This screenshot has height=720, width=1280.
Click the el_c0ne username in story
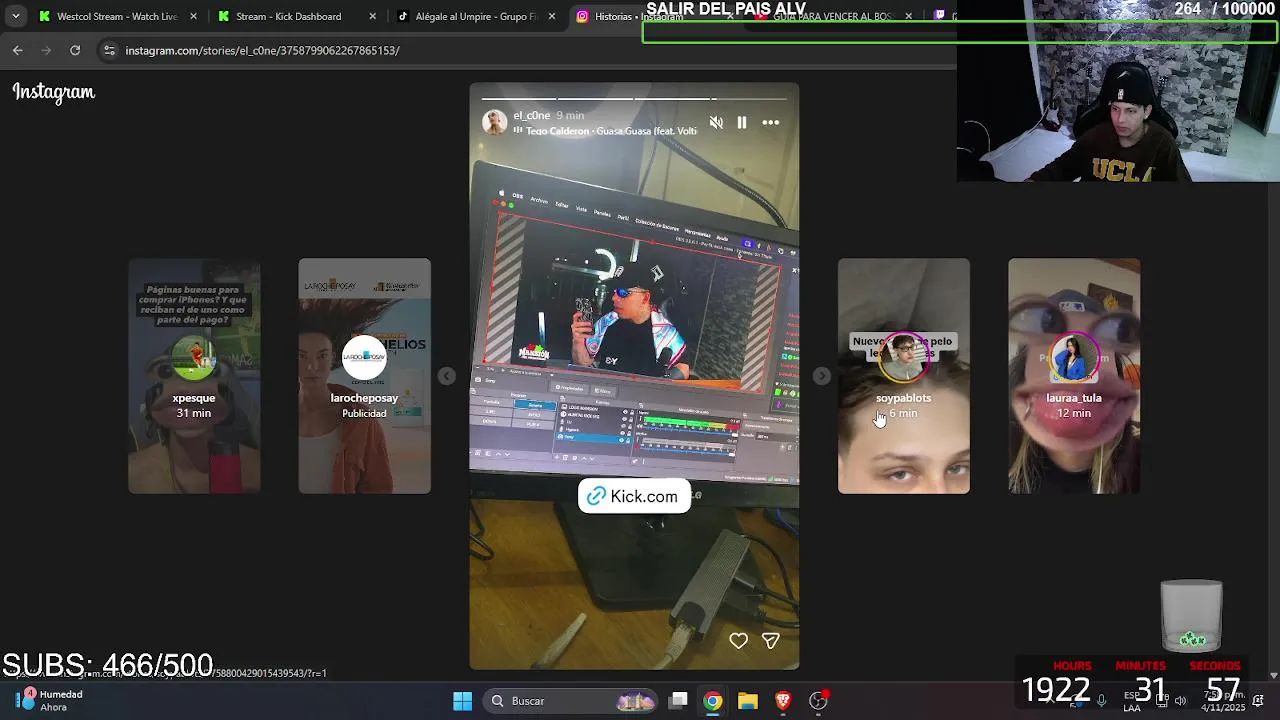[x=531, y=116]
